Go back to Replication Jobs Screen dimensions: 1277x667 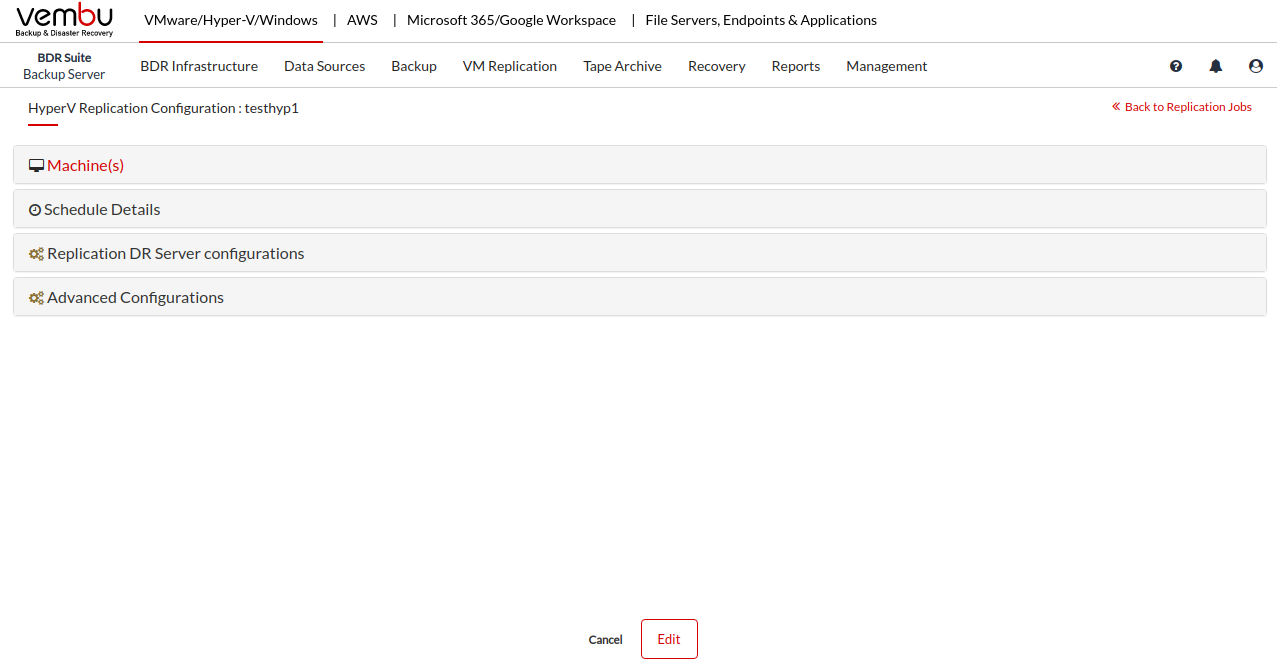(1187, 107)
